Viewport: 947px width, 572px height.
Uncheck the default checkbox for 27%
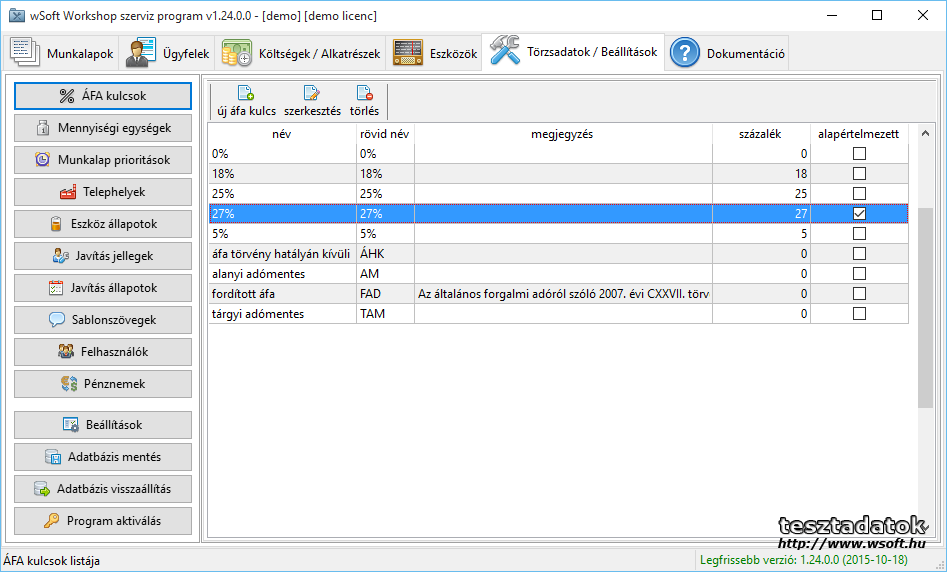point(859,214)
